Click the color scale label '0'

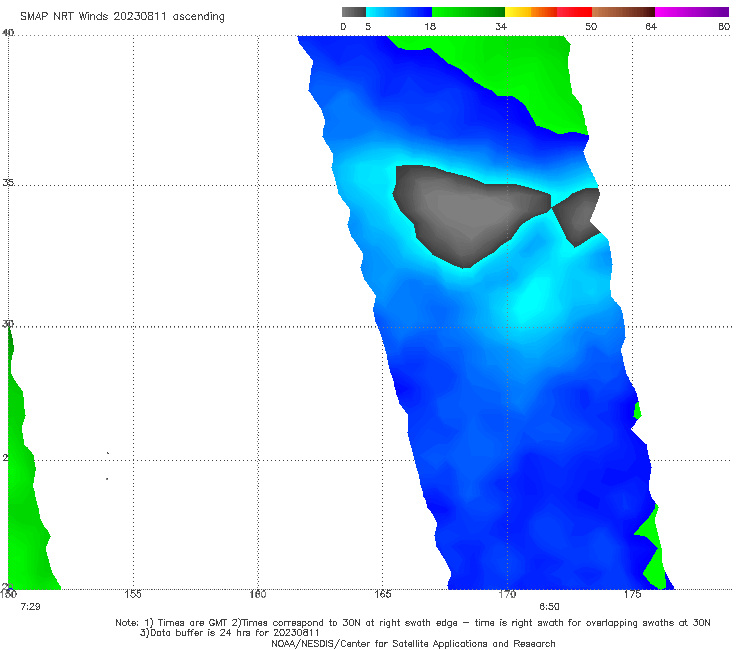[343, 27]
